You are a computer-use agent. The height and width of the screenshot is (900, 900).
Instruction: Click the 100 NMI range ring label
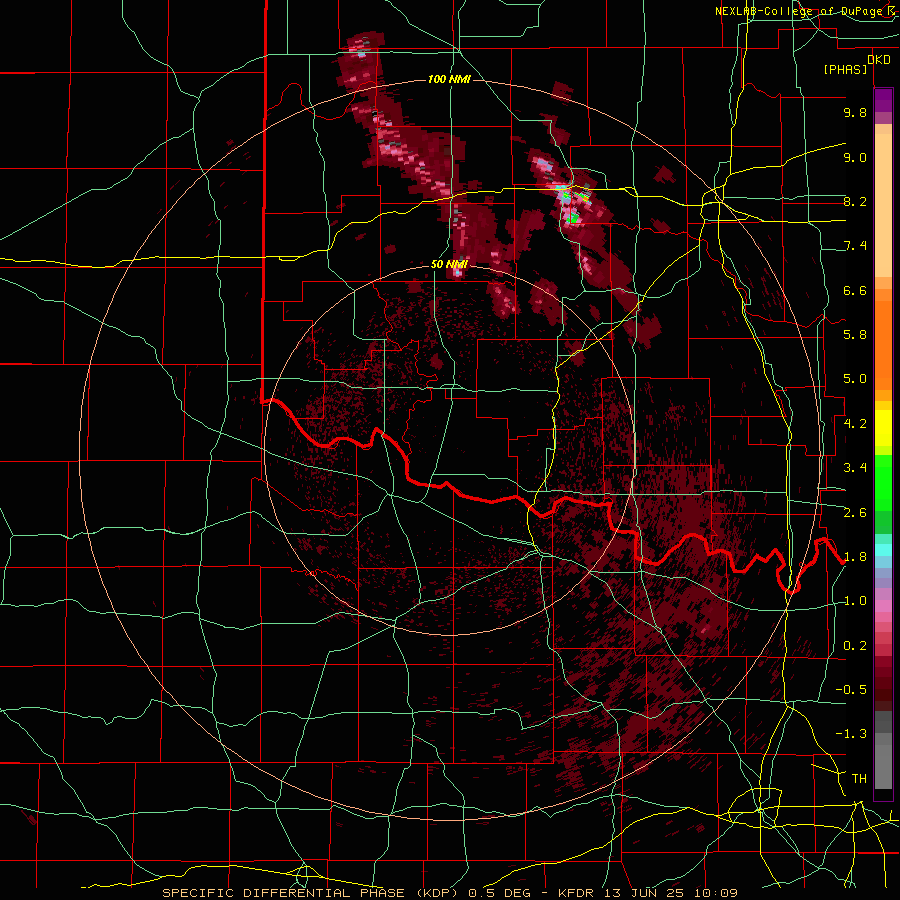coord(449,79)
